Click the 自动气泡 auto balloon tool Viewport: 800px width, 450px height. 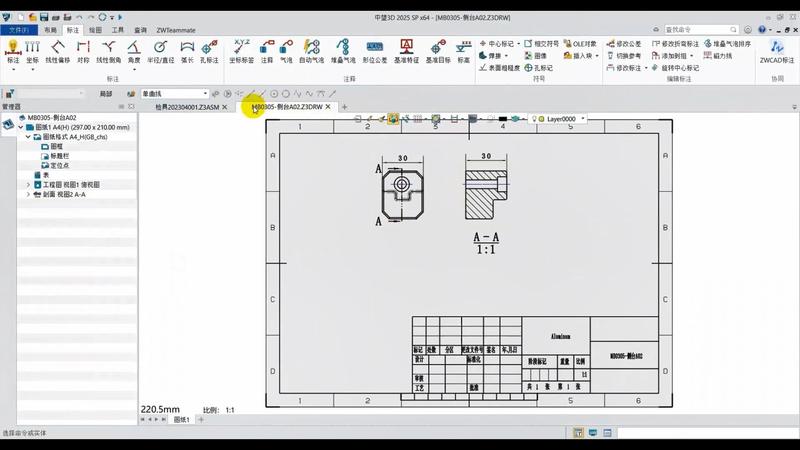pyautogui.click(x=311, y=51)
